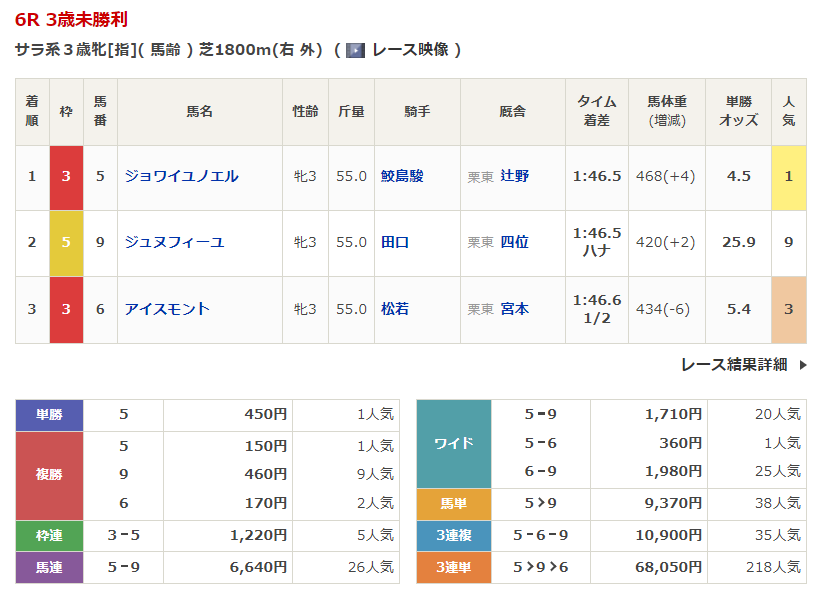Open the レース映像 race video link

[x=410, y=50]
